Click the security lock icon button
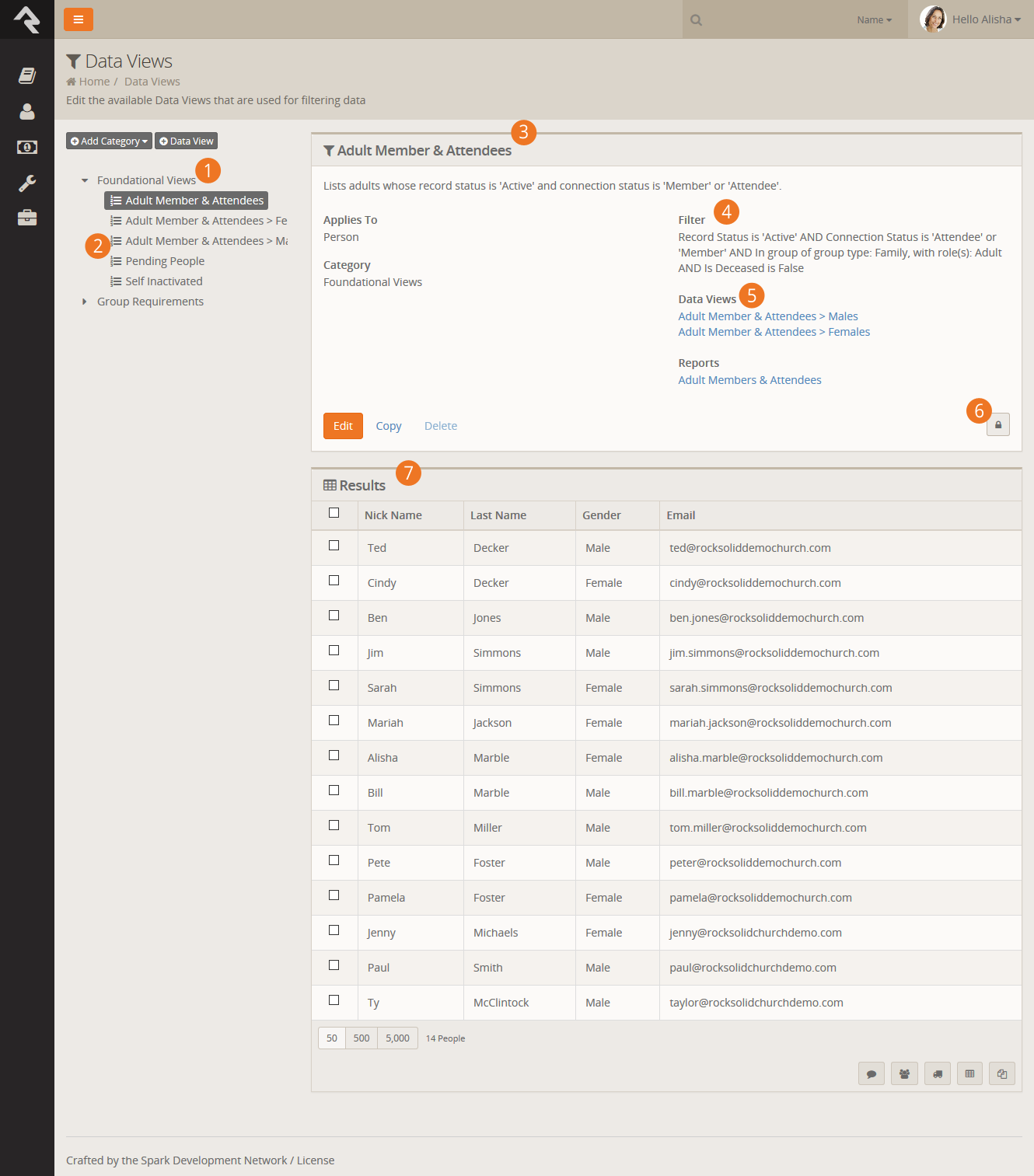This screenshot has height=1176, width=1034. (x=998, y=424)
